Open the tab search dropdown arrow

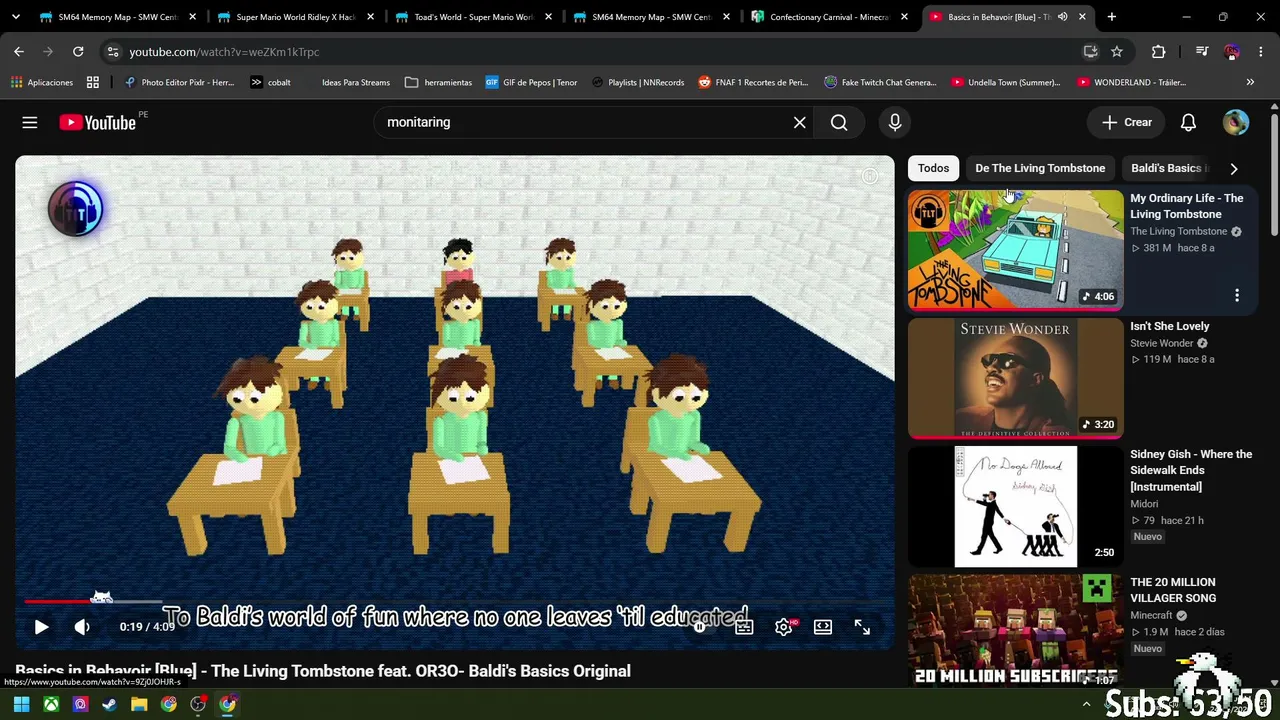(14, 17)
